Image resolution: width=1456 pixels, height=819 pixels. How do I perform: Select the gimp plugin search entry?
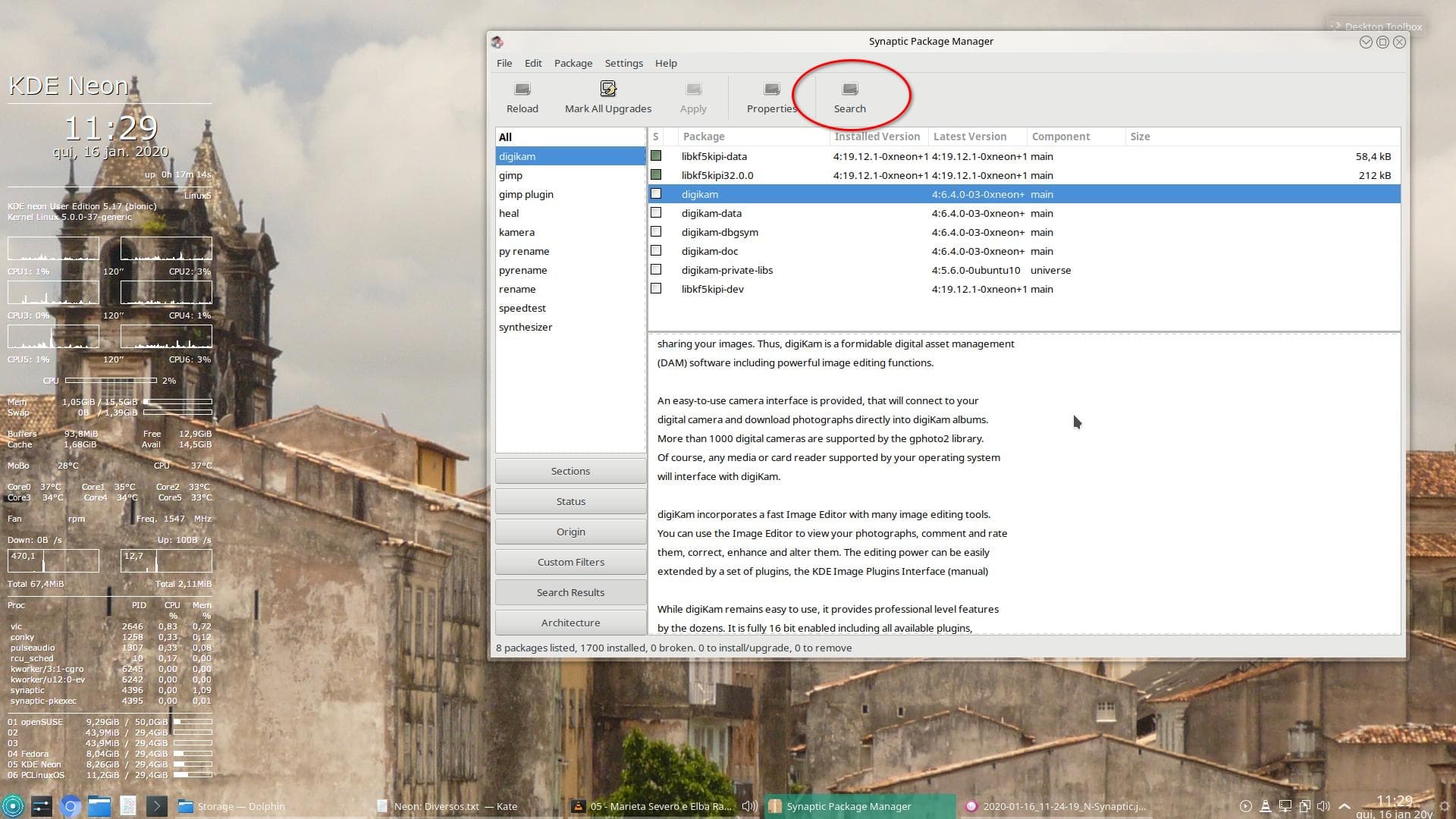click(570, 194)
